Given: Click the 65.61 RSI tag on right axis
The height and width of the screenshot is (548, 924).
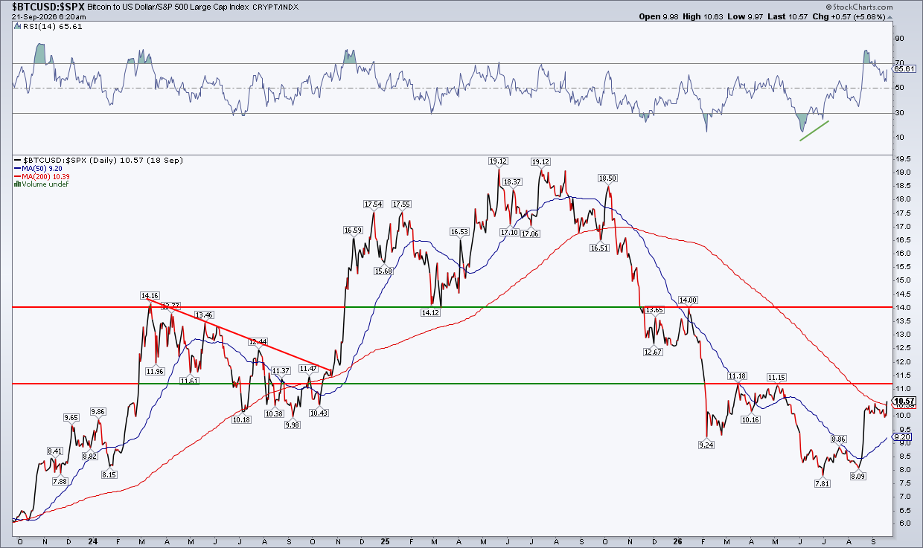Looking at the screenshot, I should pos(903,69).
